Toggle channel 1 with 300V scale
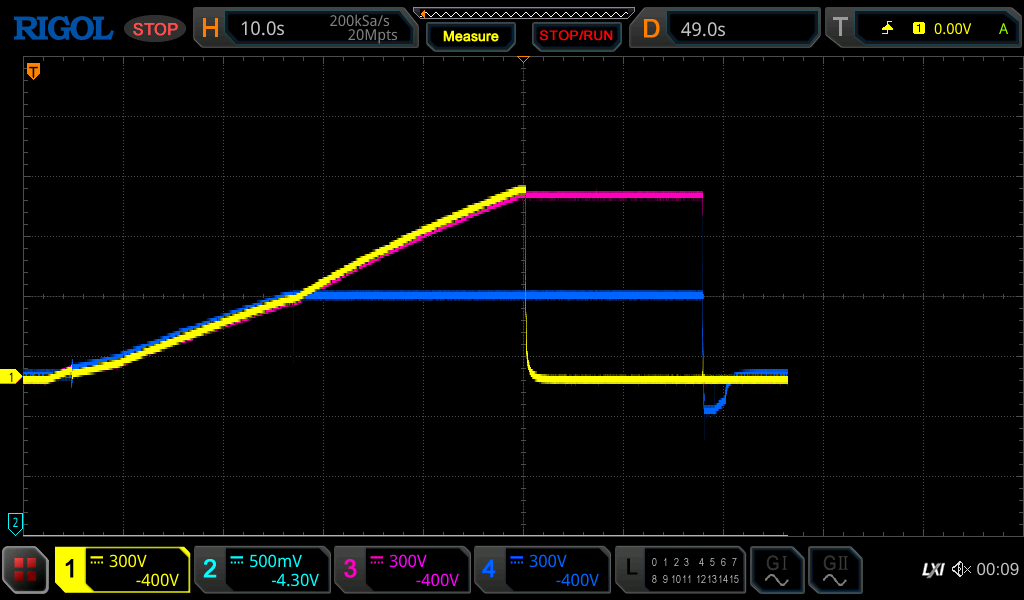This screenshot has width=1024, height=600. coord(122,570)
